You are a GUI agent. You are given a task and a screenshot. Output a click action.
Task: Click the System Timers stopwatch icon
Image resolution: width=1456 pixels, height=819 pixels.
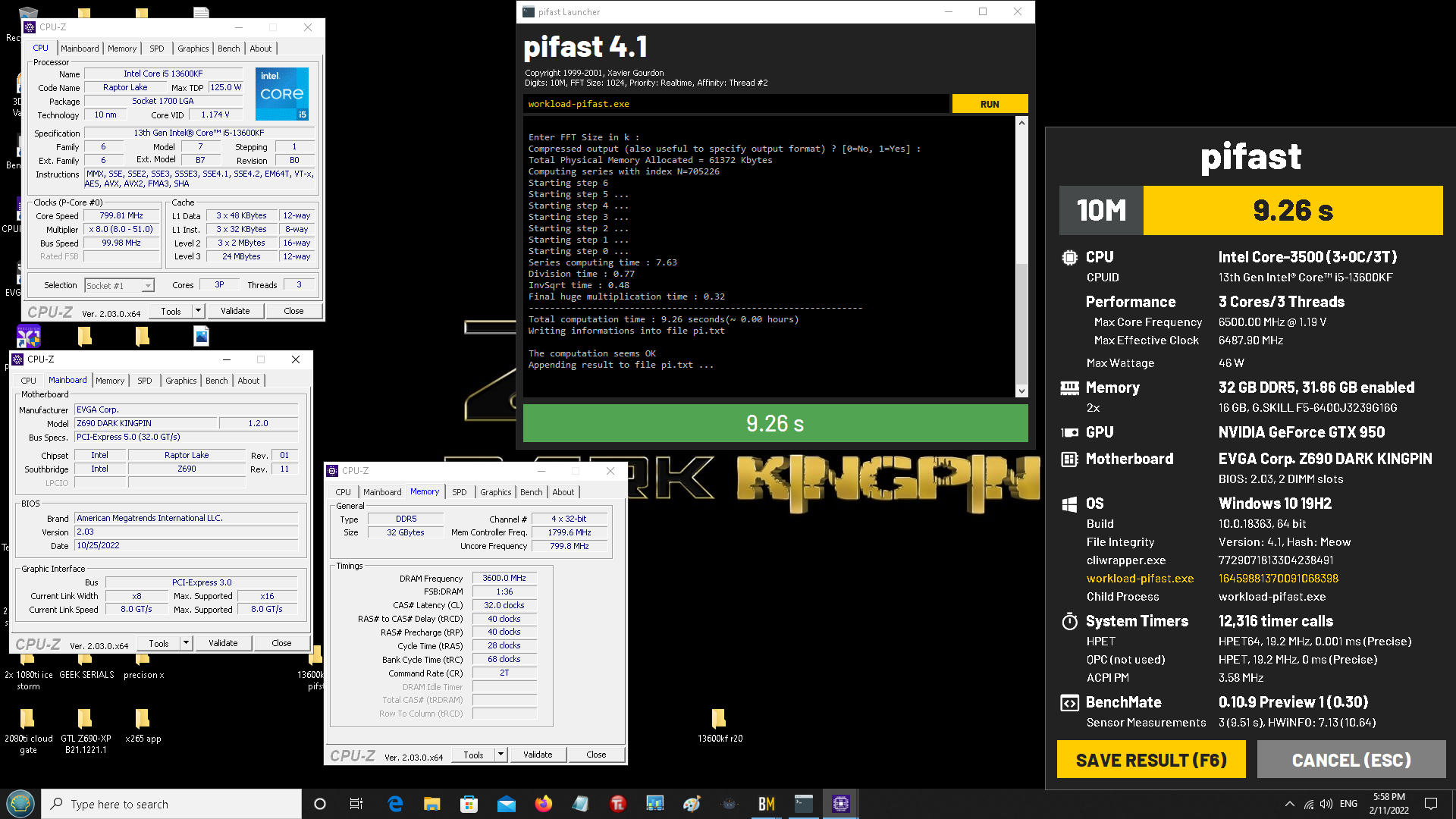[1069, 621]
